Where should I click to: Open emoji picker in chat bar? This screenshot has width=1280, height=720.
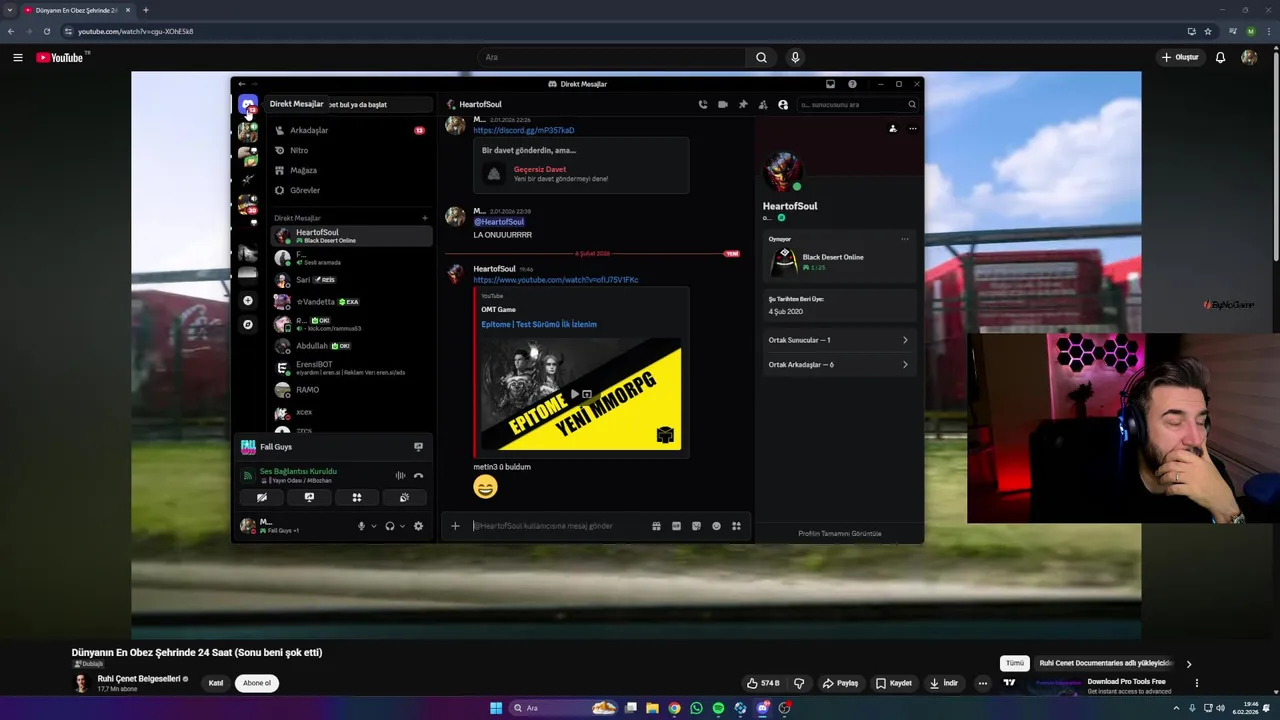716,526
